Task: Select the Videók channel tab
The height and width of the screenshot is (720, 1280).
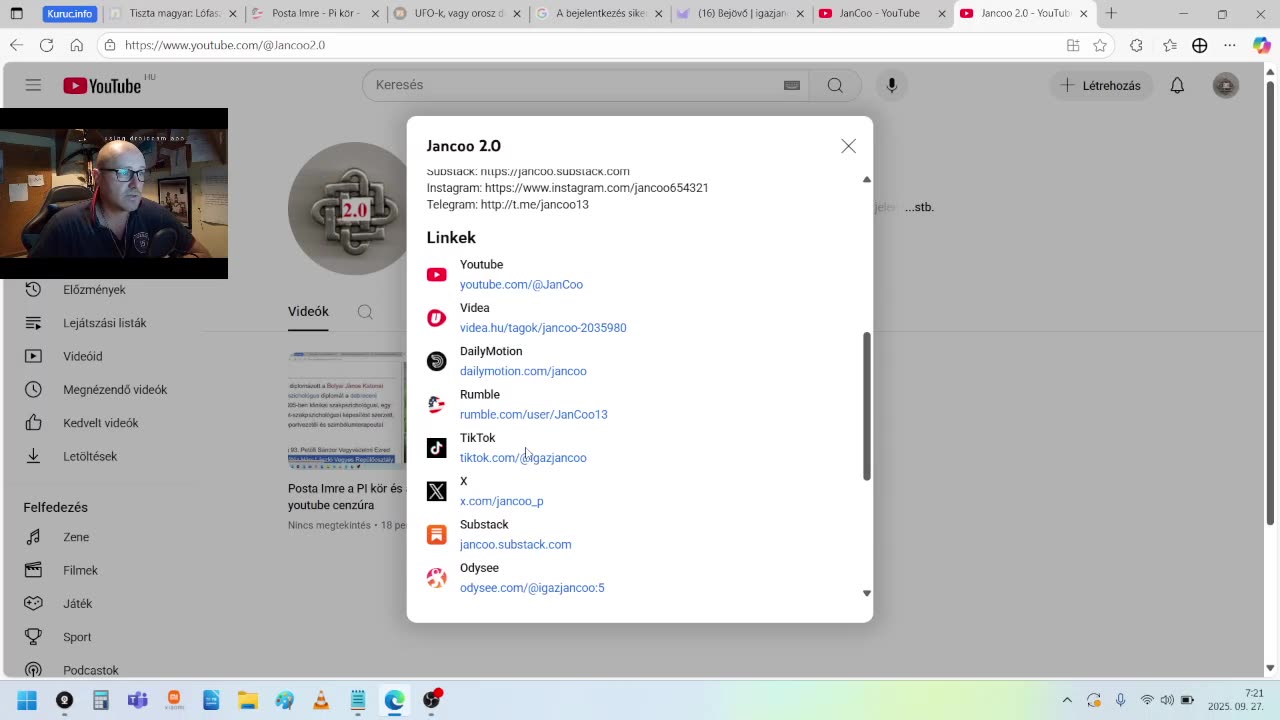Action: (x=308, y=312)
